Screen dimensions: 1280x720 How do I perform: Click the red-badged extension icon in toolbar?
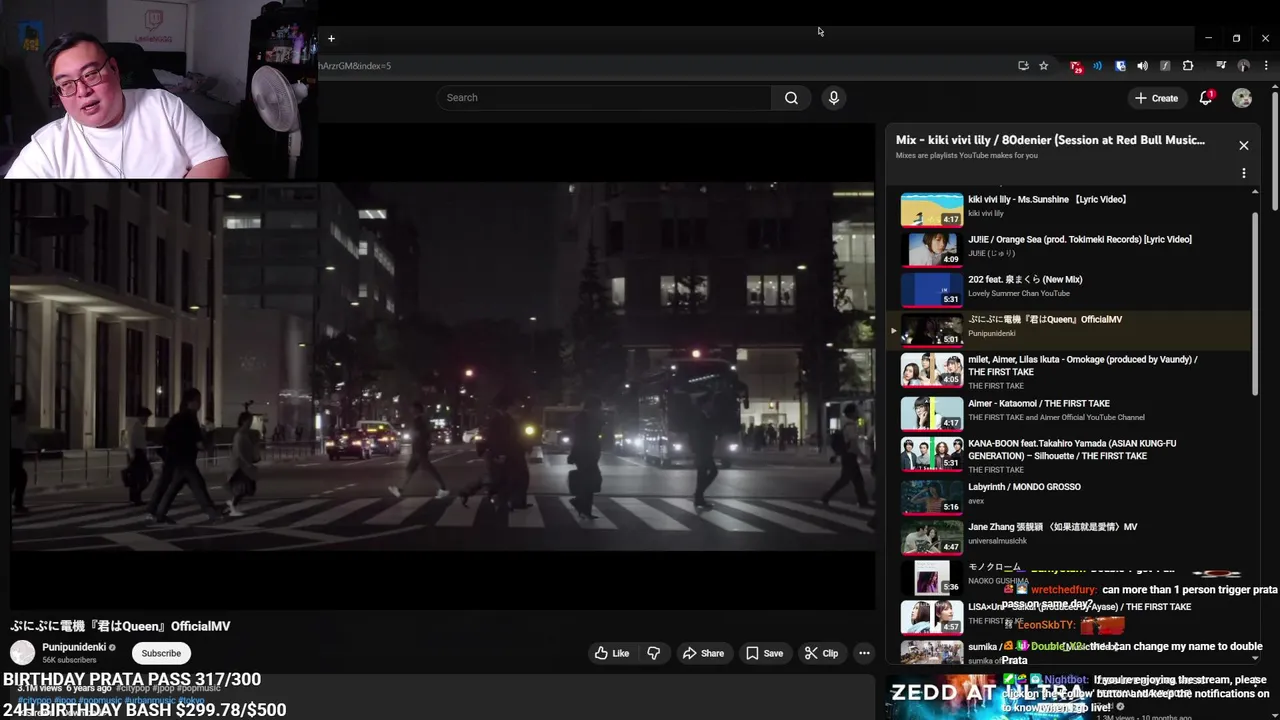[1075, 66]
